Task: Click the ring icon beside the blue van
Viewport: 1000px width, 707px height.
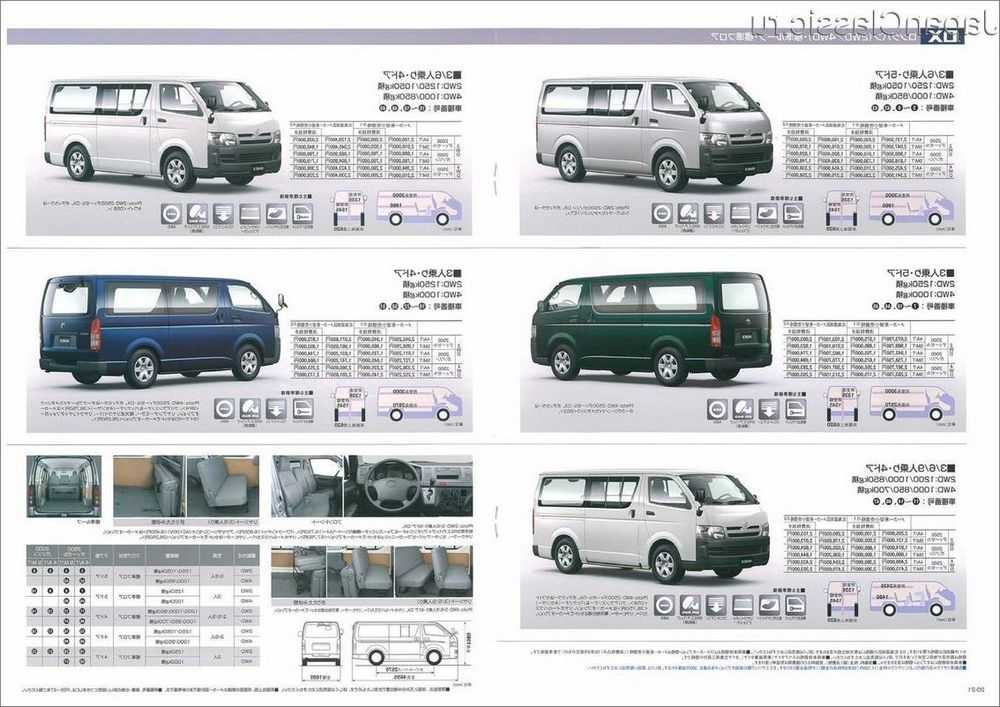Action: tap(224, 409)
